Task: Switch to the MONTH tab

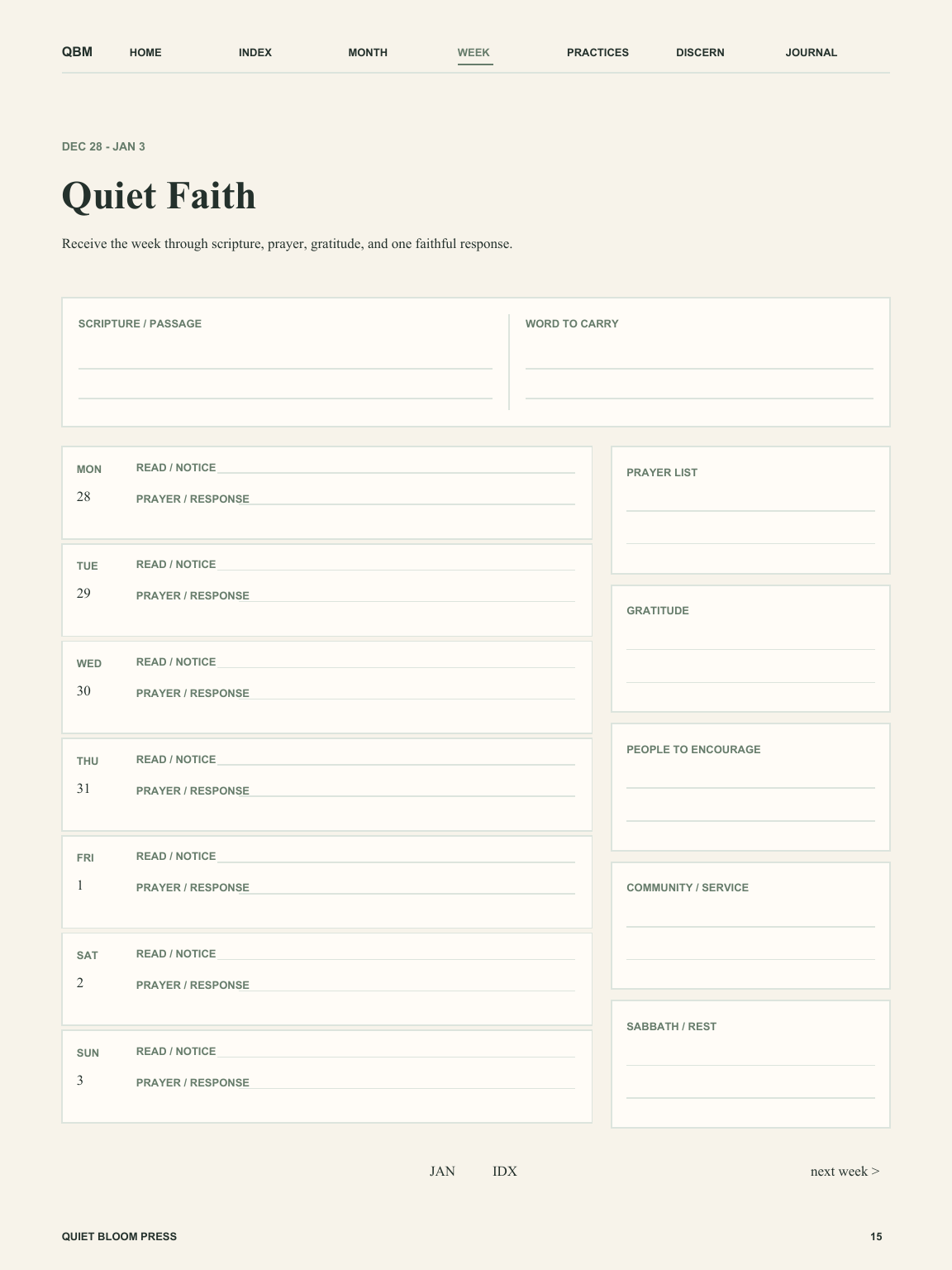Action: tap(368, 52)
